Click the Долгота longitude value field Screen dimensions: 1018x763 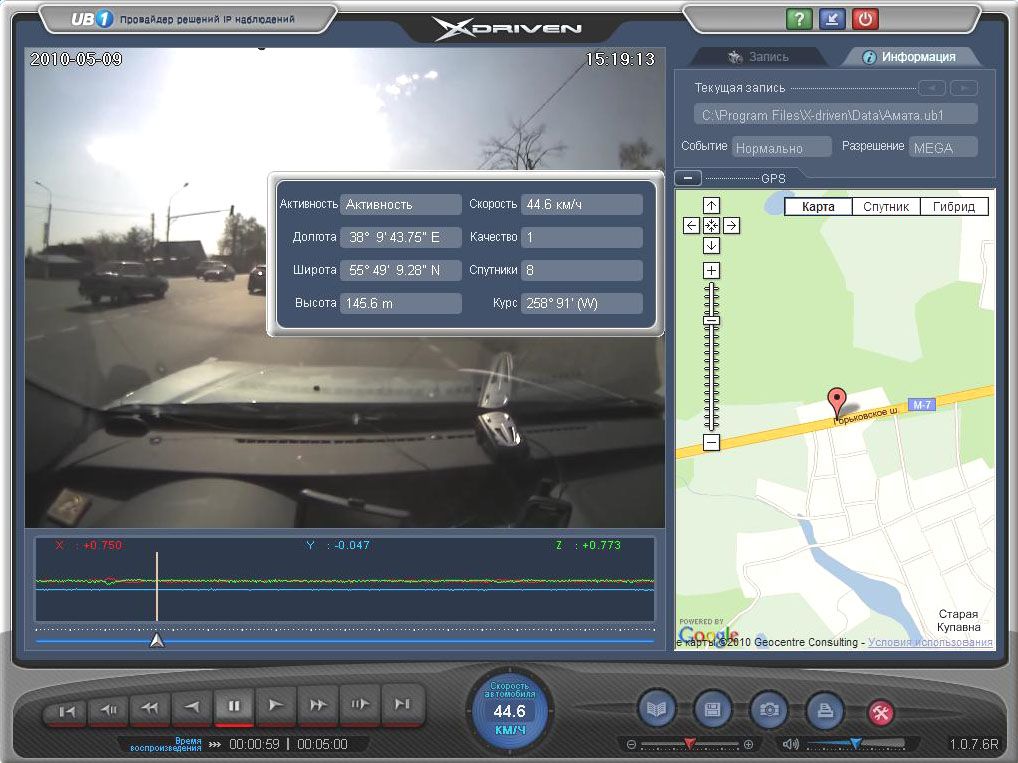tap(401, 237)
